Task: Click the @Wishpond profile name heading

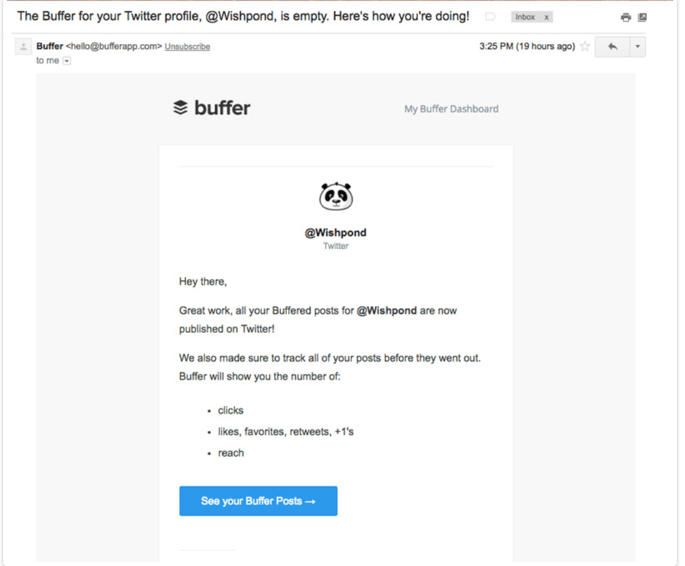Action: tap(336, 232)
